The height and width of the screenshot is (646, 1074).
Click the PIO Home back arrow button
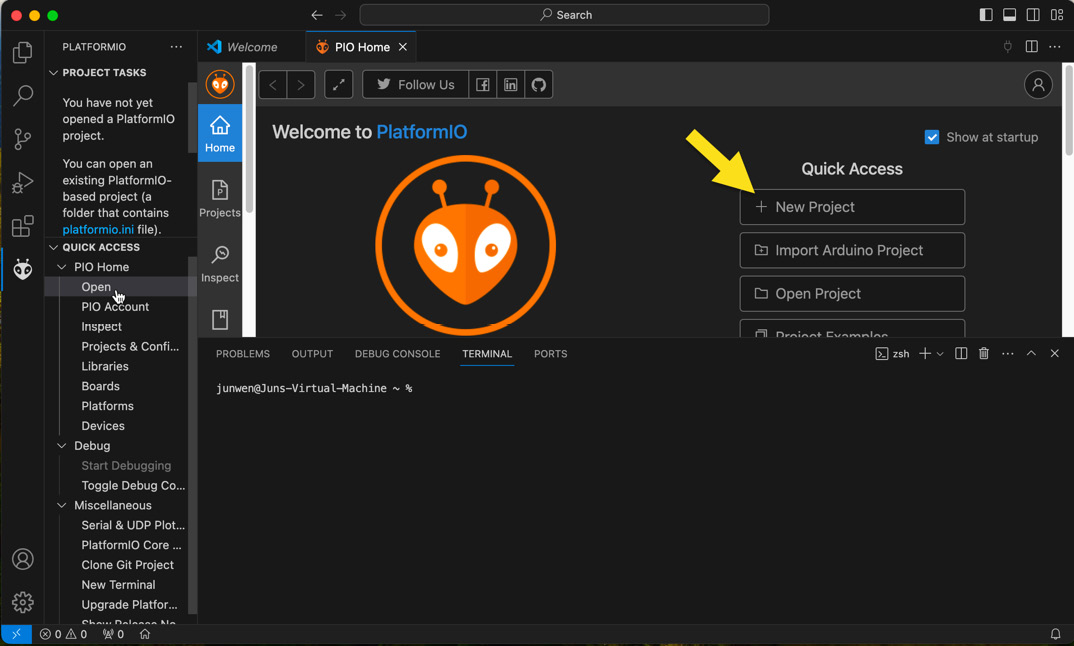[x=273, y=84]
